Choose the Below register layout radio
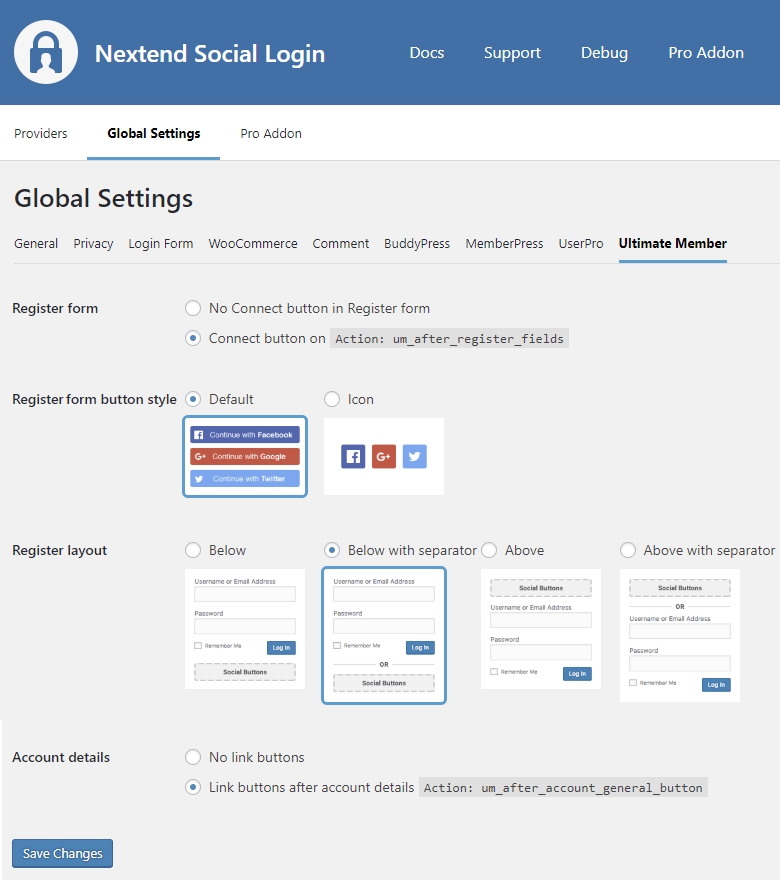The image size is (780, 880). click(194, 550)
